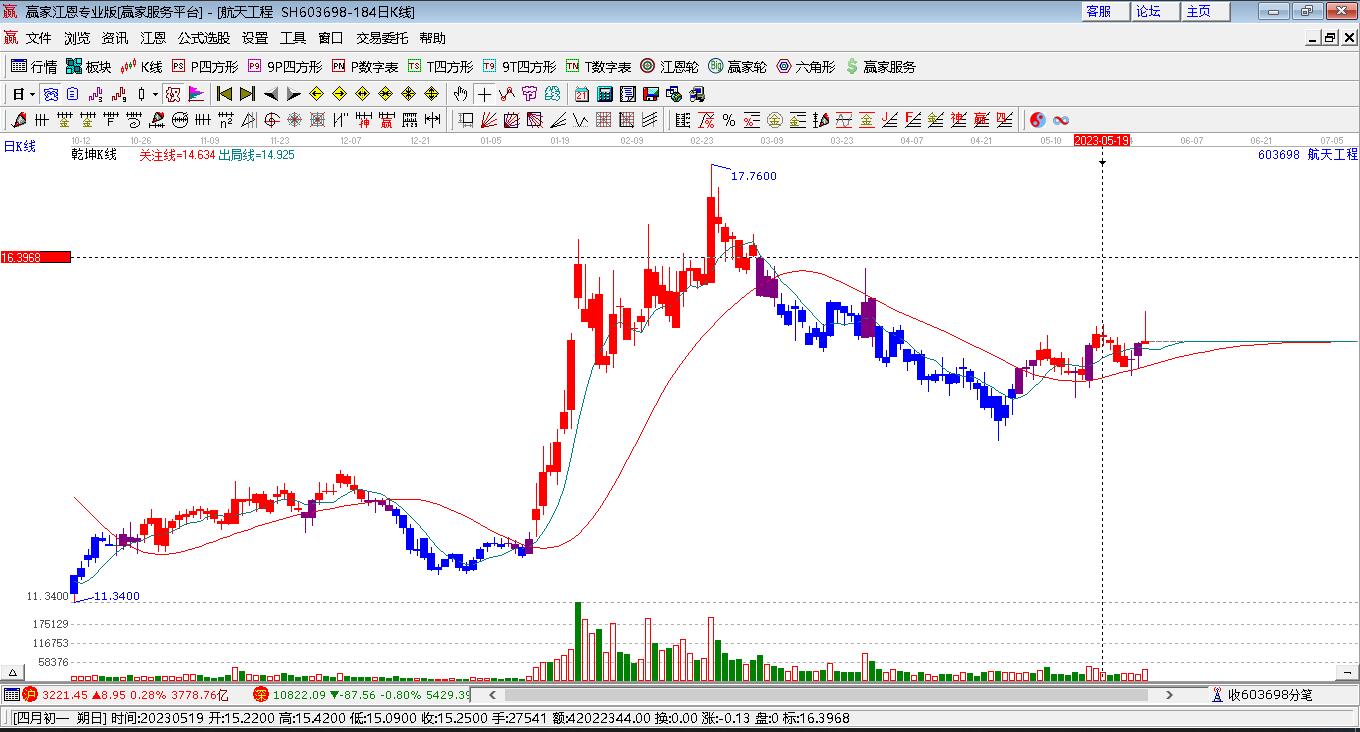Click the 2023-05-19 date marker
1360x732 pixels.
coord(1102,141)
